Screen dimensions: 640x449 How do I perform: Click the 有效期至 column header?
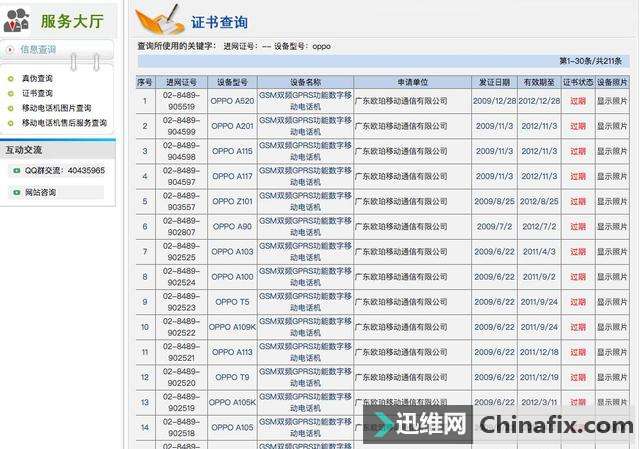coord(539,82)
